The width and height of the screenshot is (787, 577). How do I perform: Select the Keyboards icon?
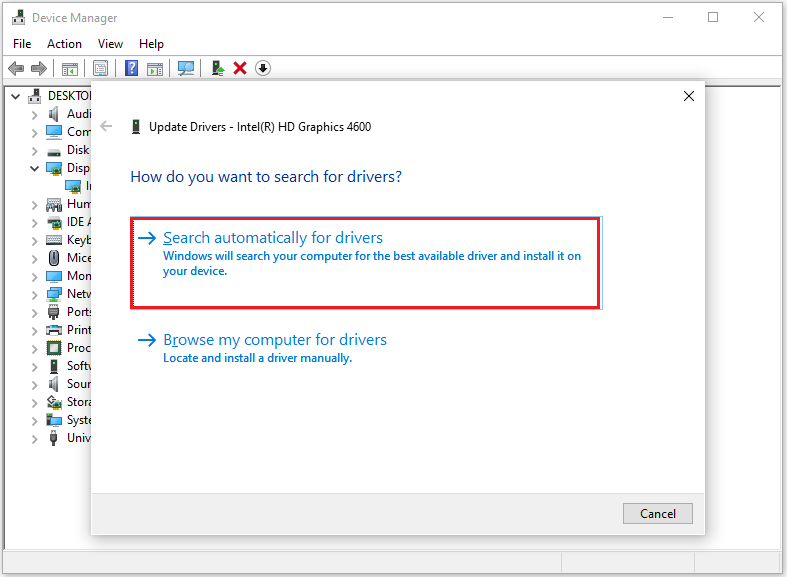point(54,240)
